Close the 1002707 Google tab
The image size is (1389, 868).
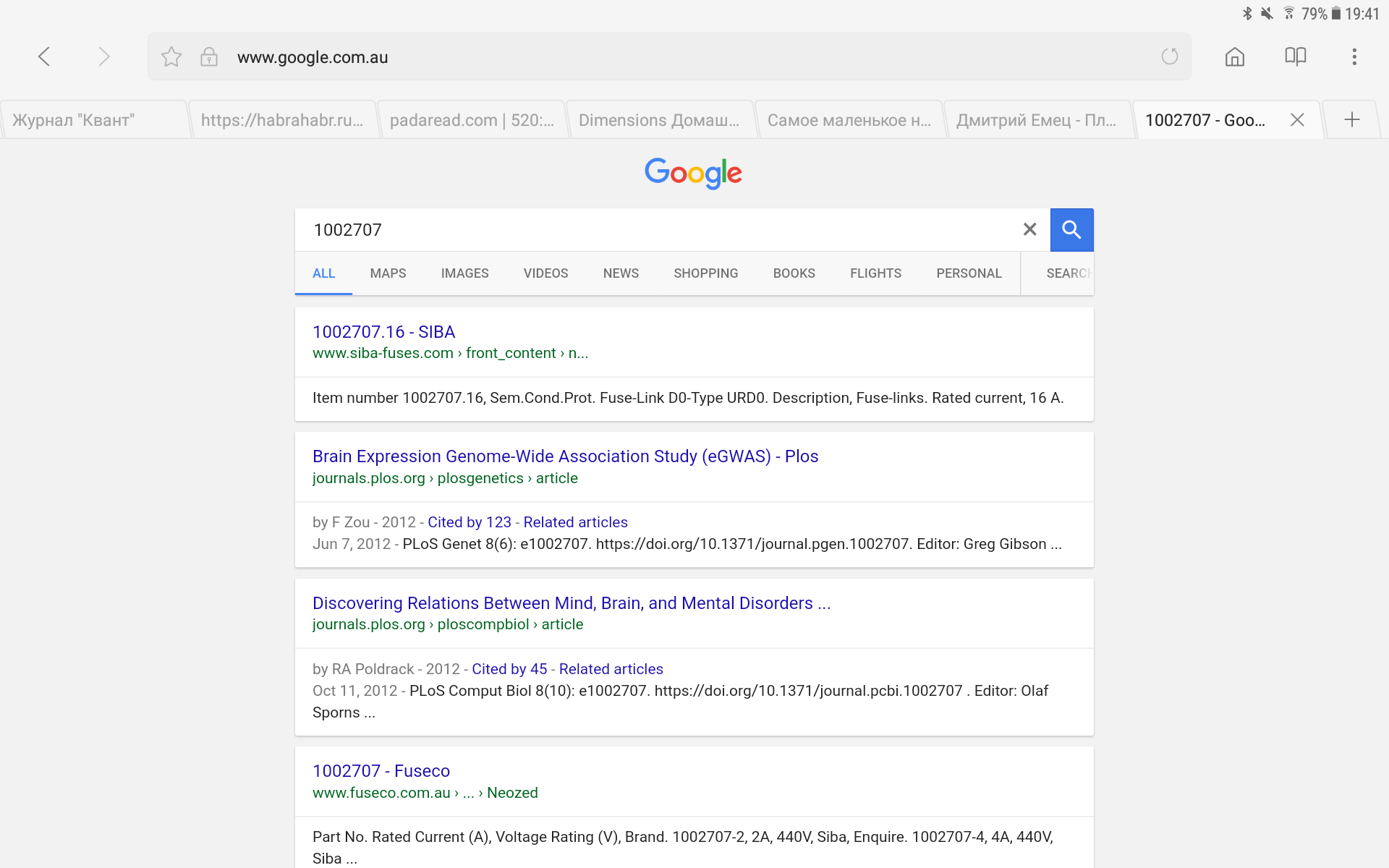(x=1297, y=120)
